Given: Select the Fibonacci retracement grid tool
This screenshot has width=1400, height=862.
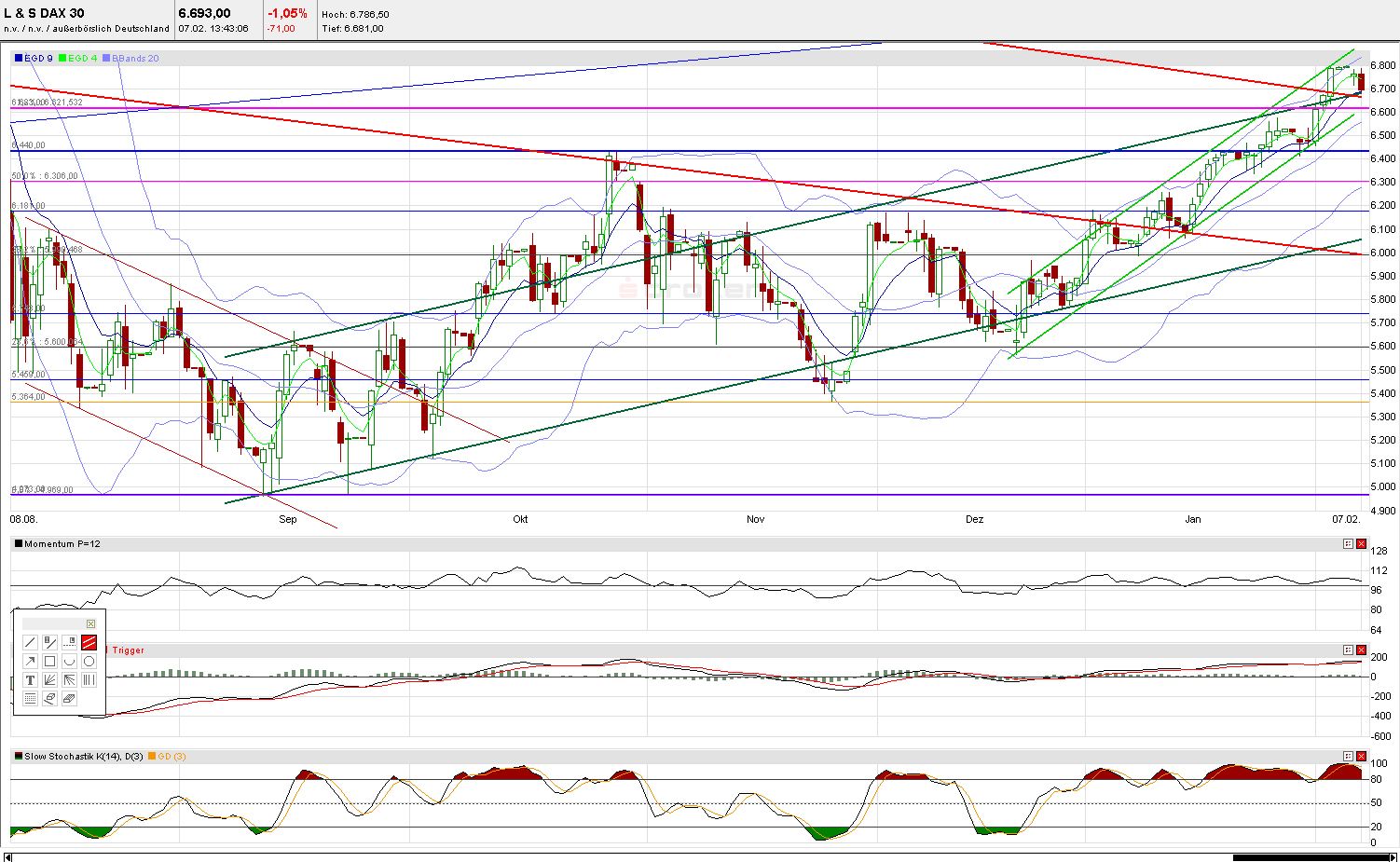Looking at the screenshot, I should click(x=30, y=698).
